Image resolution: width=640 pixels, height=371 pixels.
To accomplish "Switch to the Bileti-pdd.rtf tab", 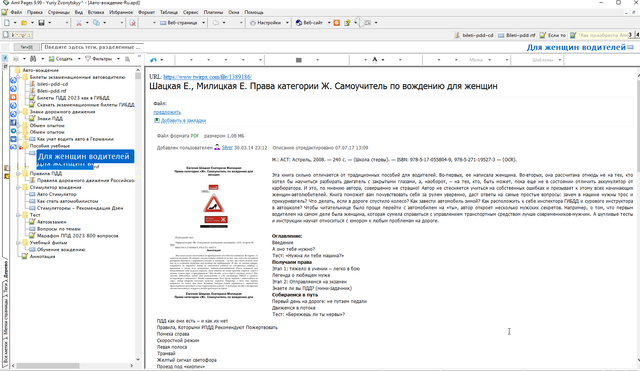I will click(x=517, y=36).
